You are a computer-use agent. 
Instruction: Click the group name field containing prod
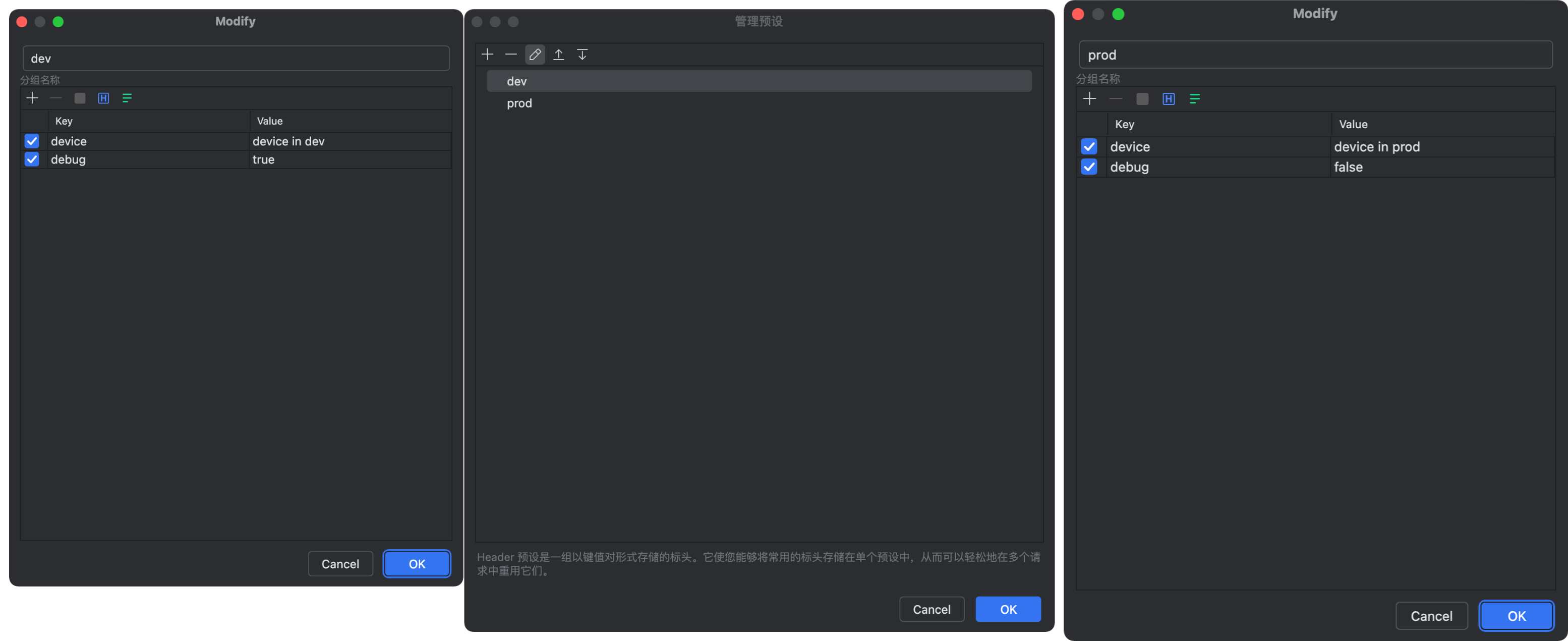coord(1315,56)
